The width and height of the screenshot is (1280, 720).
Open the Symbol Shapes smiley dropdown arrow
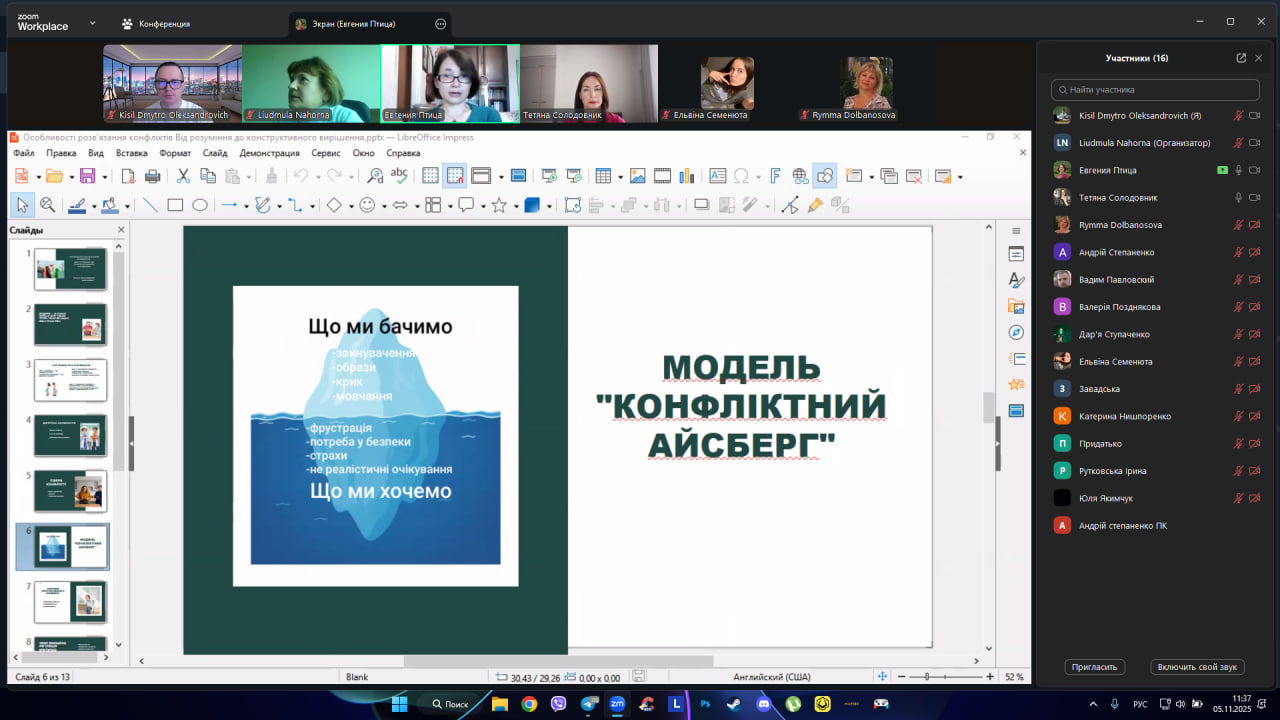coord(384,206)
